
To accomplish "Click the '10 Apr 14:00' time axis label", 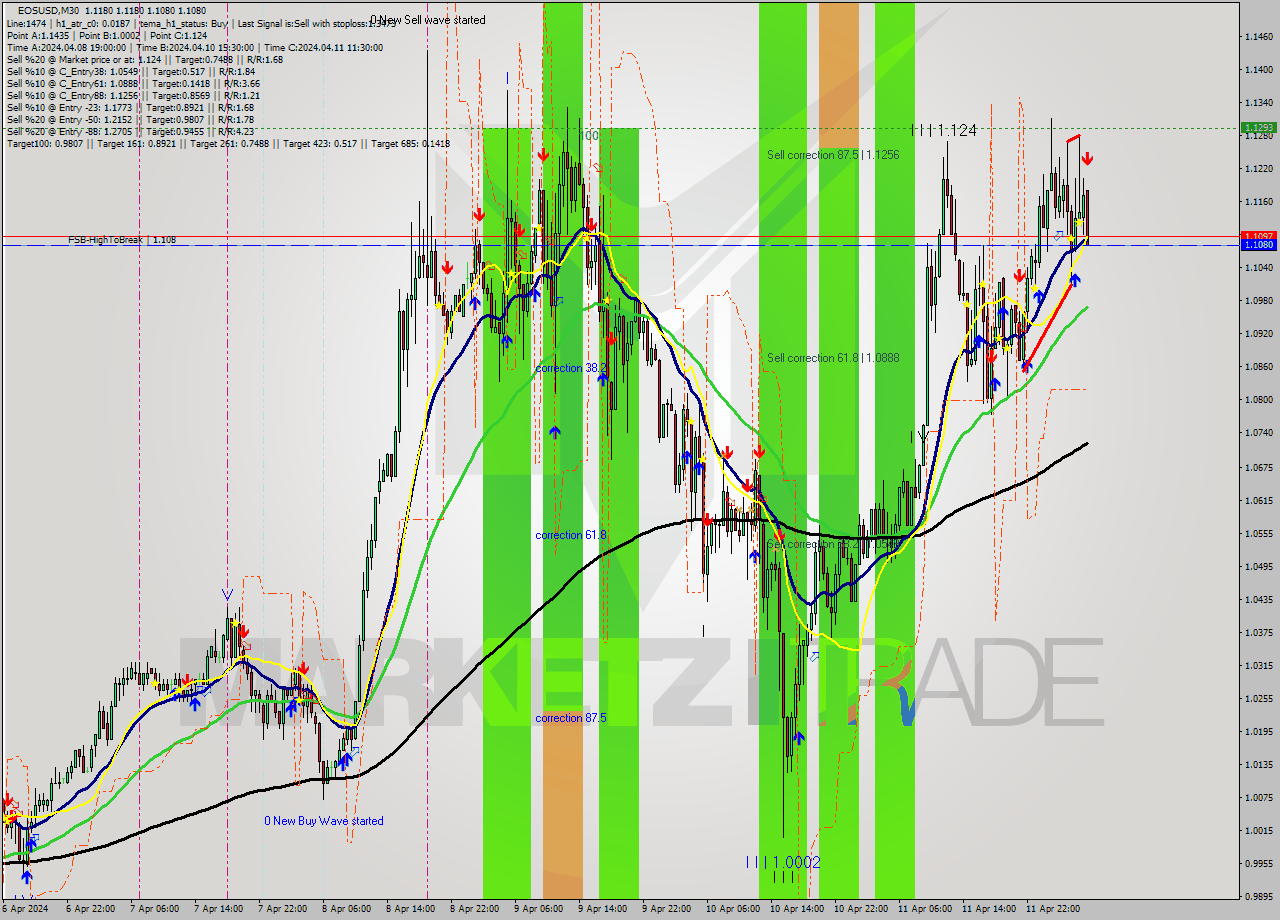I will [x=796, y=909].
